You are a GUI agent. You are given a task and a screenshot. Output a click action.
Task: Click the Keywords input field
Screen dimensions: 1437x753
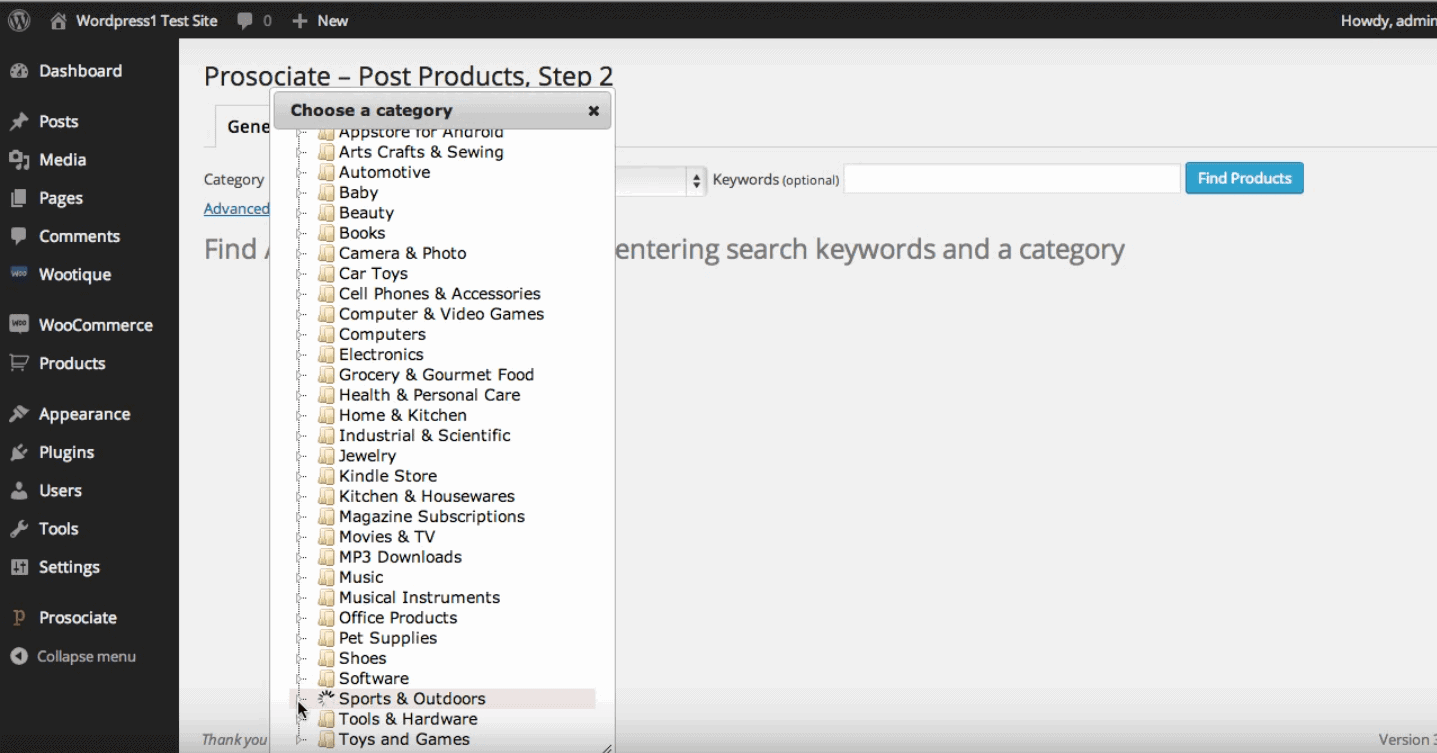click(x=1012, y=179)
